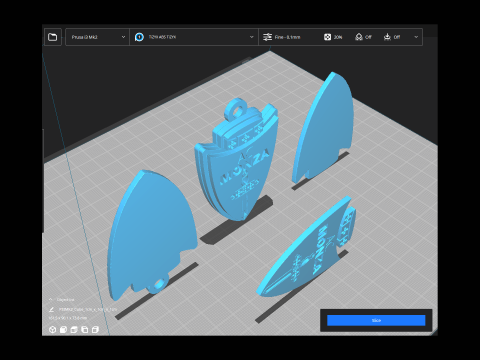Image resolution: width=480 pixels, height=360 pixels.
Task: Select the 3D perspective view icon
Action: coord(52,330)
